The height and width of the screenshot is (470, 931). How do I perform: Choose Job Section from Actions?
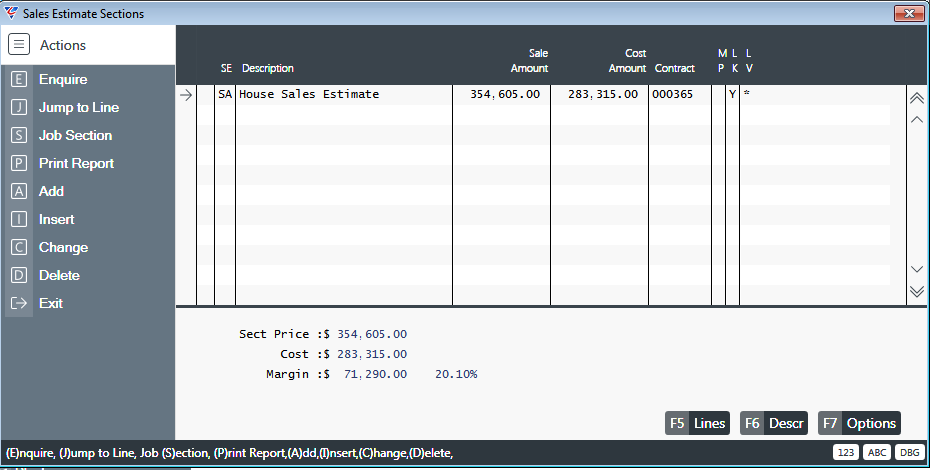pyautogui.click(x=75, y=135)
